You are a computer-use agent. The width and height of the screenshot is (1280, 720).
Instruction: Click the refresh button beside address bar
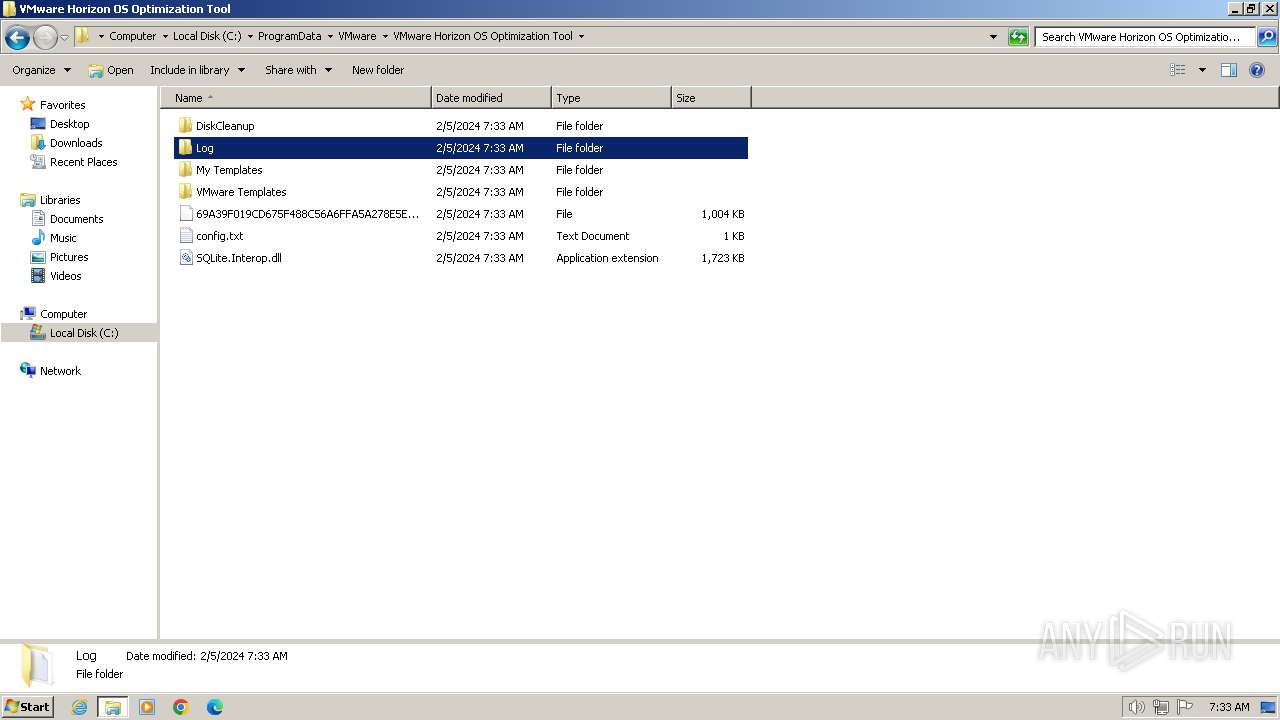coord(1018,37)
